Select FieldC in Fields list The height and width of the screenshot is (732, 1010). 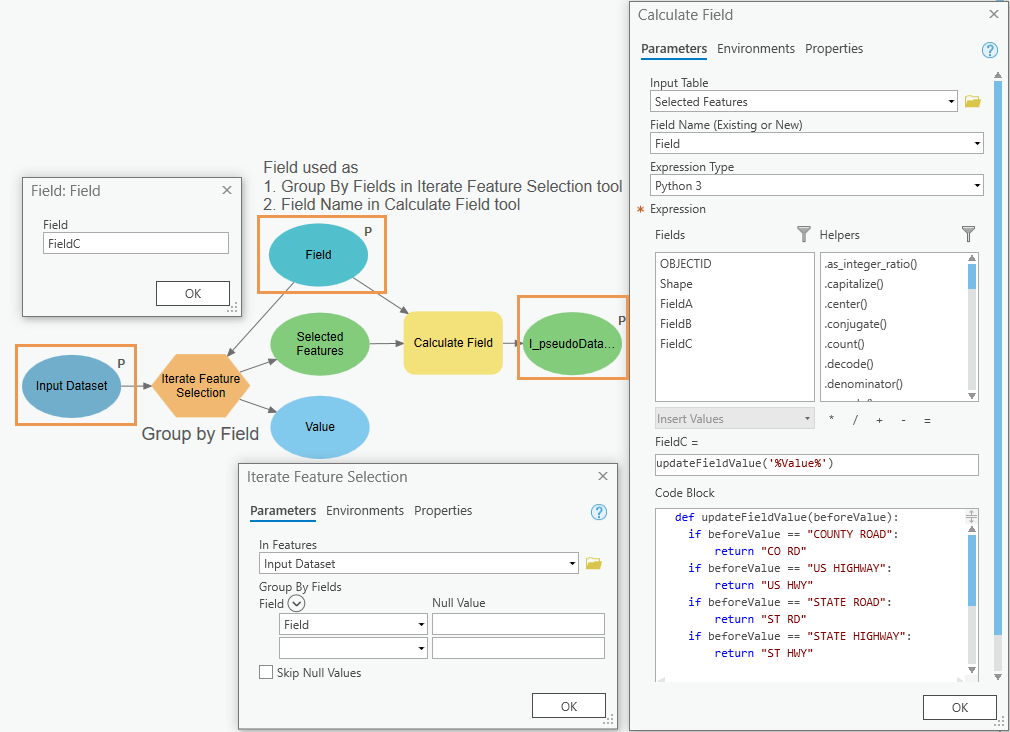click(676, 343)
